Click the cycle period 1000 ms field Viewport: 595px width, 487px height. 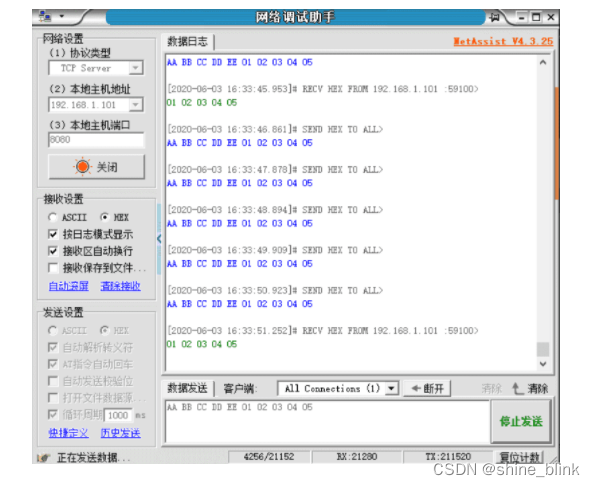[x=118, y=415]
